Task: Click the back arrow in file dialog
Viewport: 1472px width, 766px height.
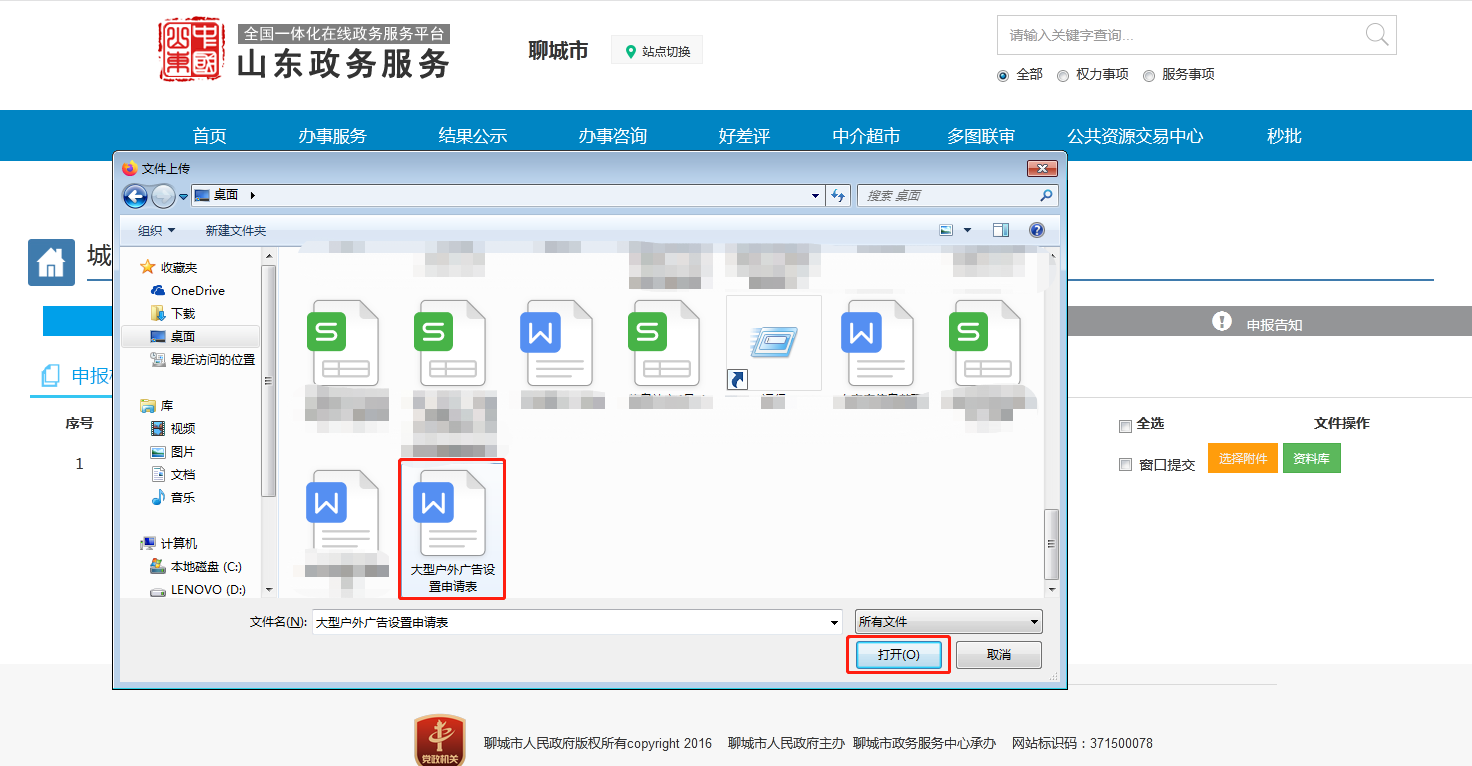Action: [135, 196]
